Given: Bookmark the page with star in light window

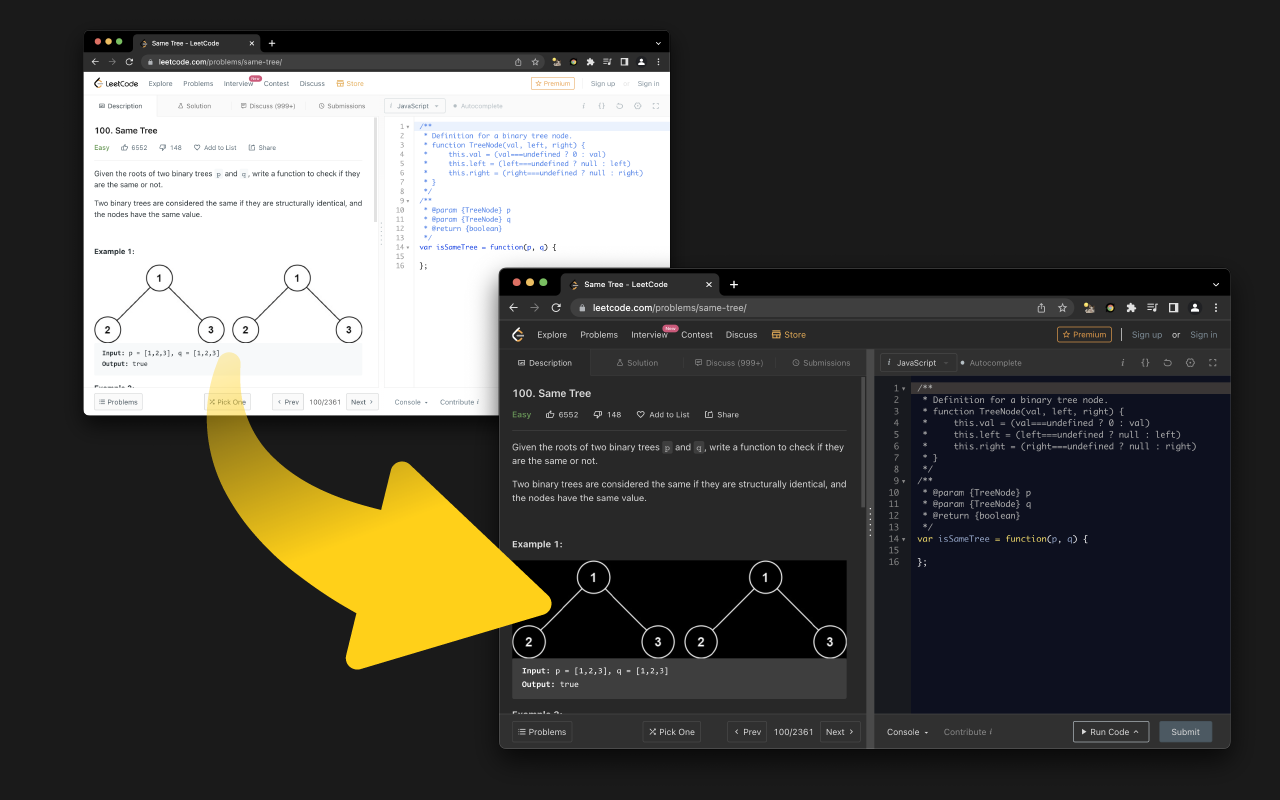Looking at the screenshot, I should coord(535,62).
